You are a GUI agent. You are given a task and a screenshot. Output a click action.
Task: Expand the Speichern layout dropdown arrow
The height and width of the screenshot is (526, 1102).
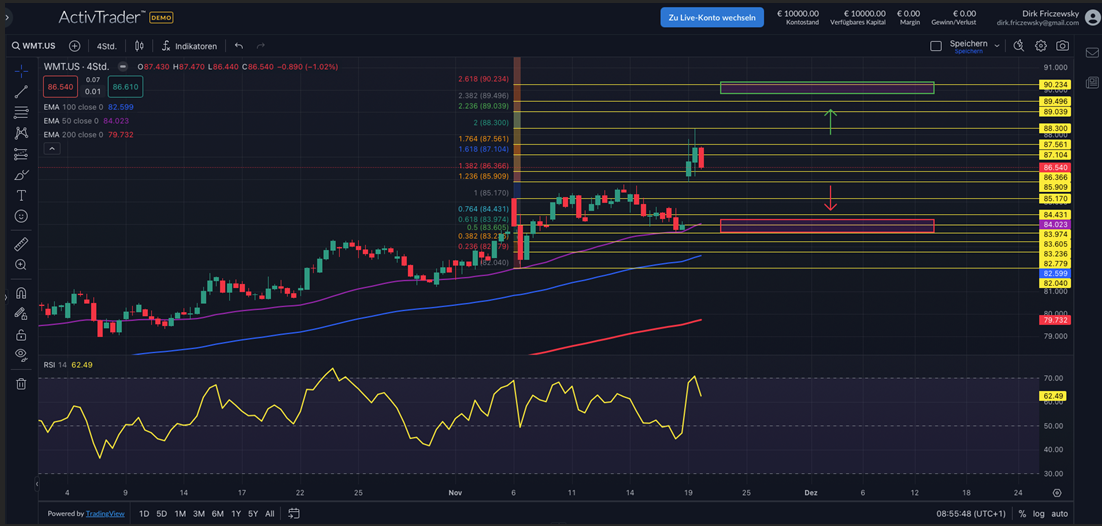click(x=997, y=45)
